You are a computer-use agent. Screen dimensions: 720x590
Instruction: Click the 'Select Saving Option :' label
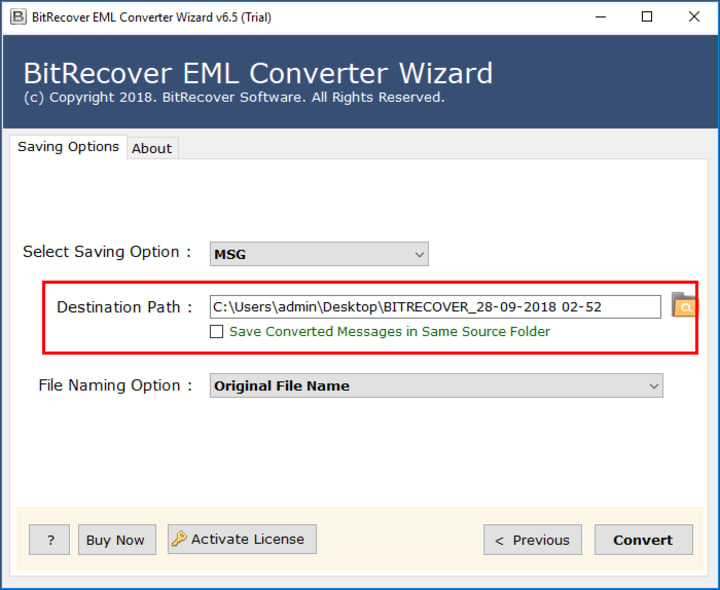[x=107, y=252]
